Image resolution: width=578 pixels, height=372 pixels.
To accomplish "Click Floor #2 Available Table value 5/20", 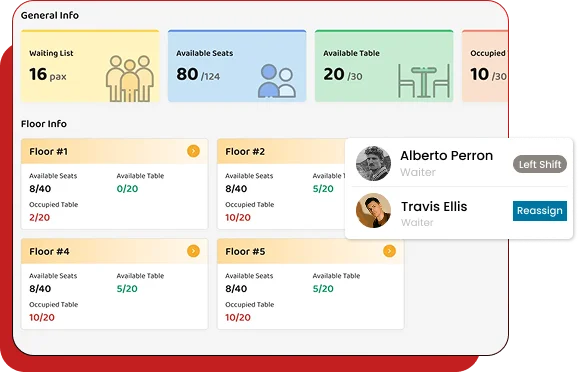I will [x=323, y=189].
